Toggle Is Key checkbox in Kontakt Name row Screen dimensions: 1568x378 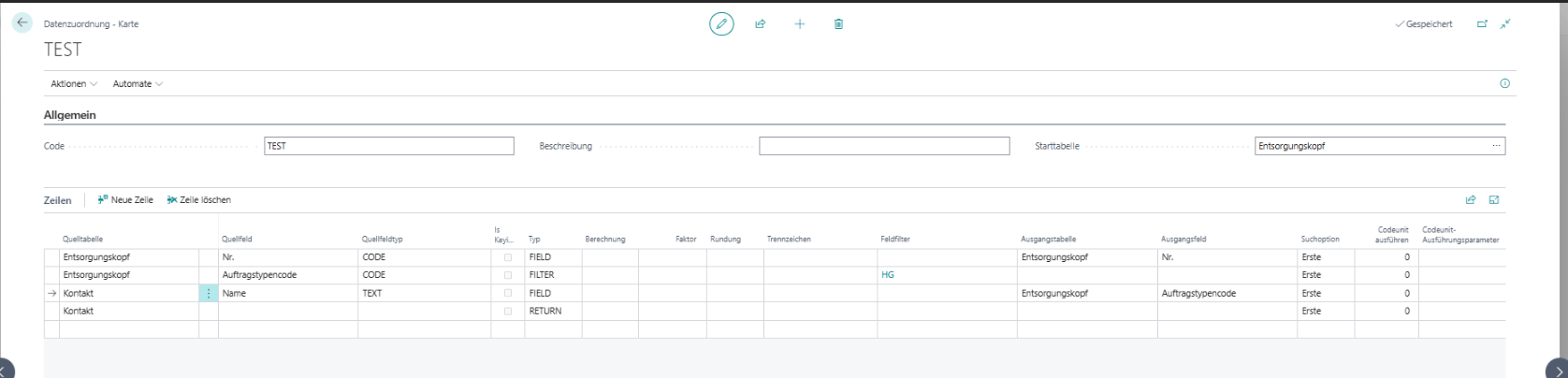508,293
